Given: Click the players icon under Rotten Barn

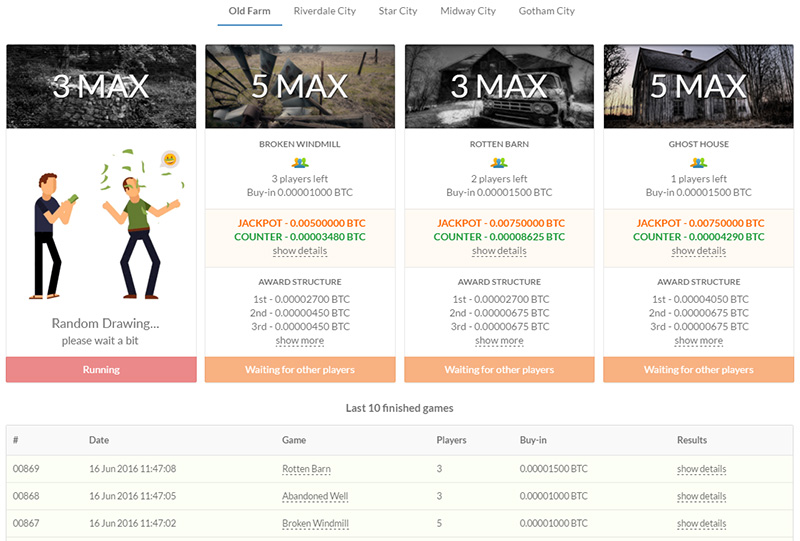Looking at the screenshot, I should coord(499,163).
